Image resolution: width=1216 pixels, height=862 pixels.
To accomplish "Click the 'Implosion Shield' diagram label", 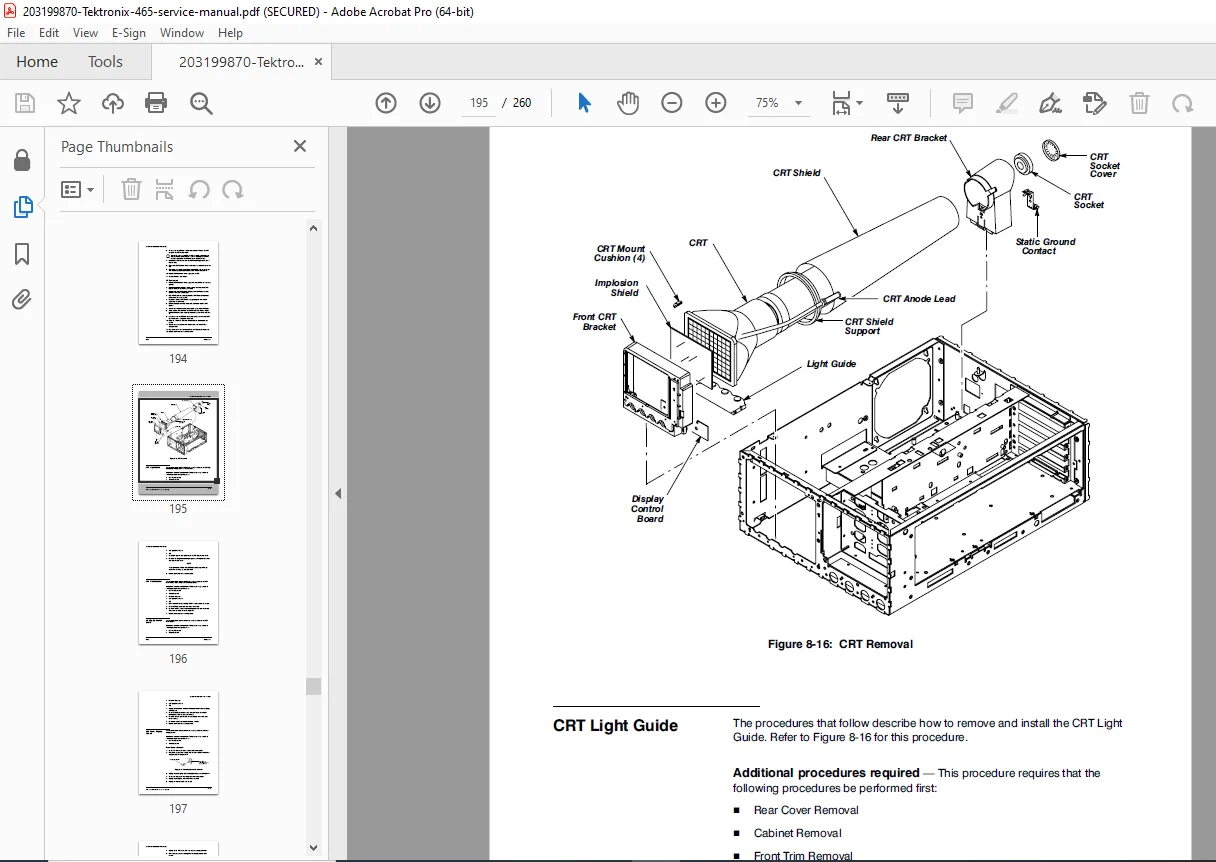I will click(617, 288).
